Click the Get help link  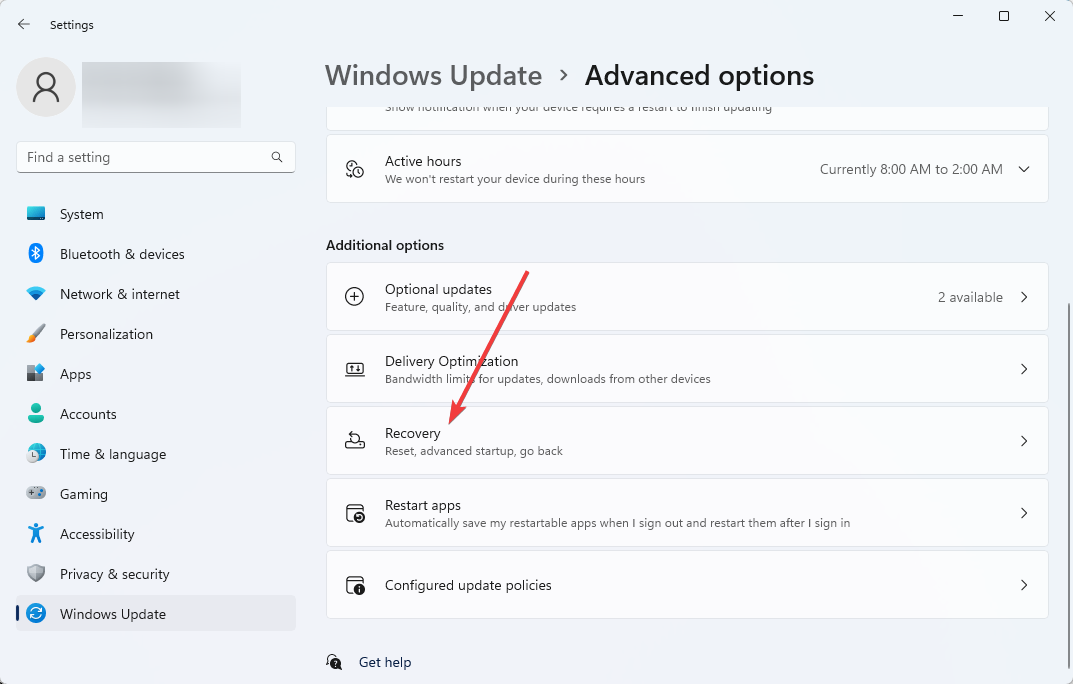[x=385, y=662]
